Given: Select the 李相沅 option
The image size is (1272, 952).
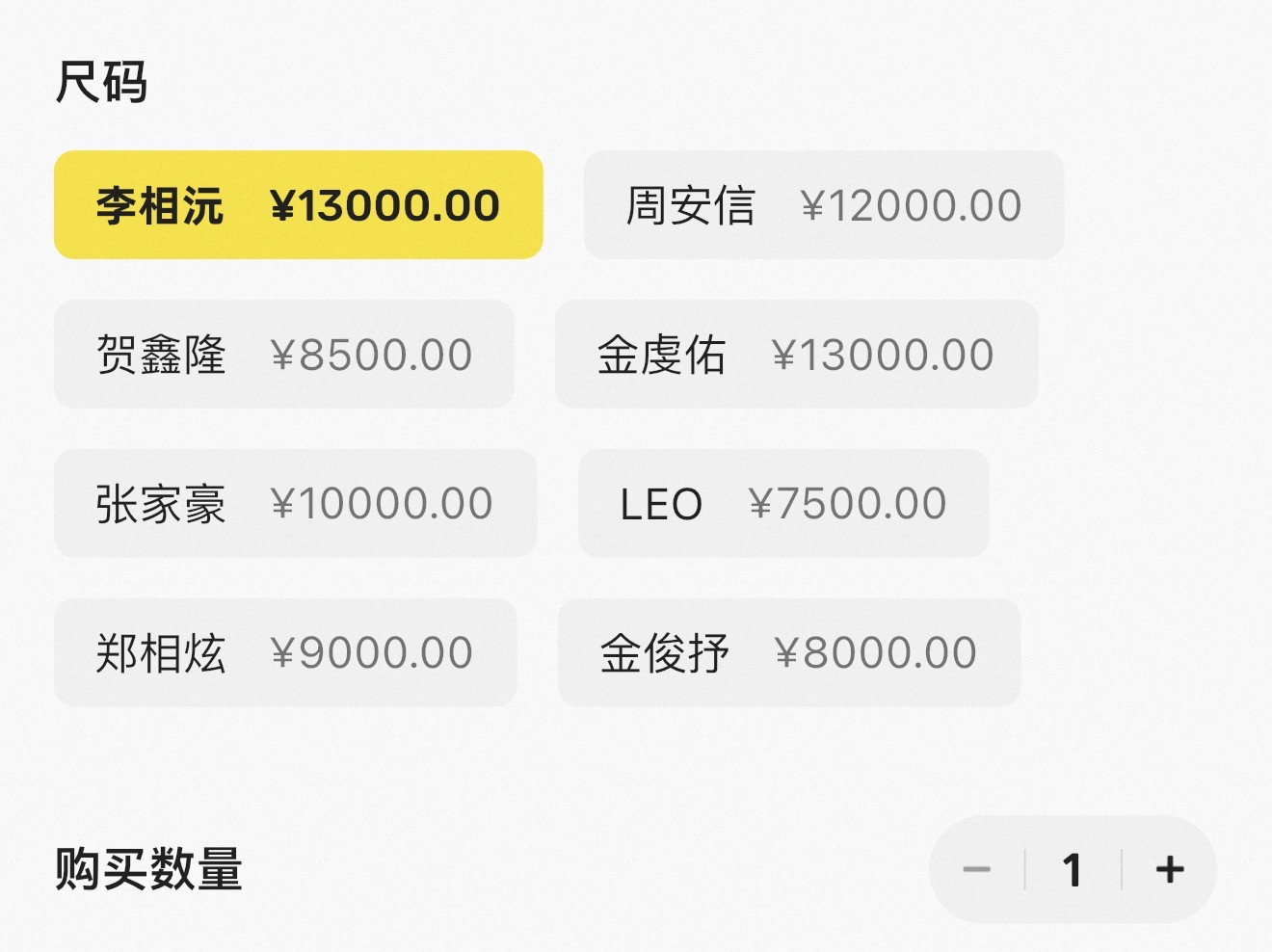Looking at the screenshot, I should 299,205.
